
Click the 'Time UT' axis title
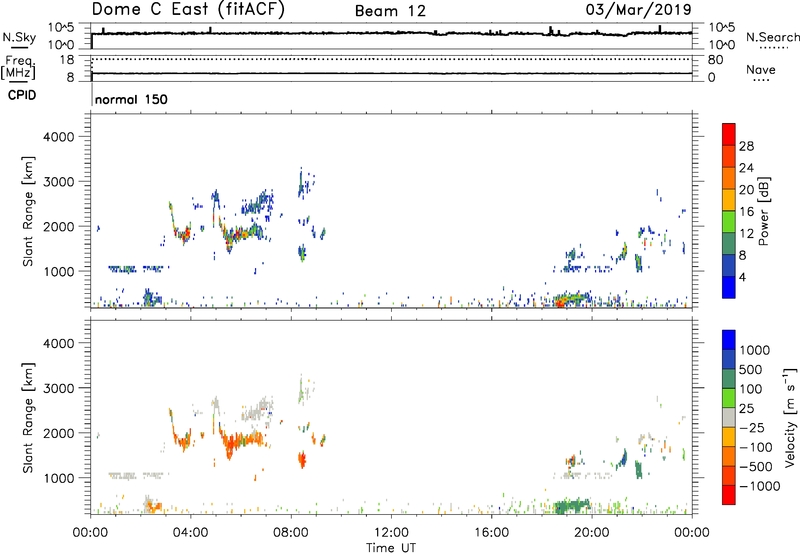click(391, 548)
